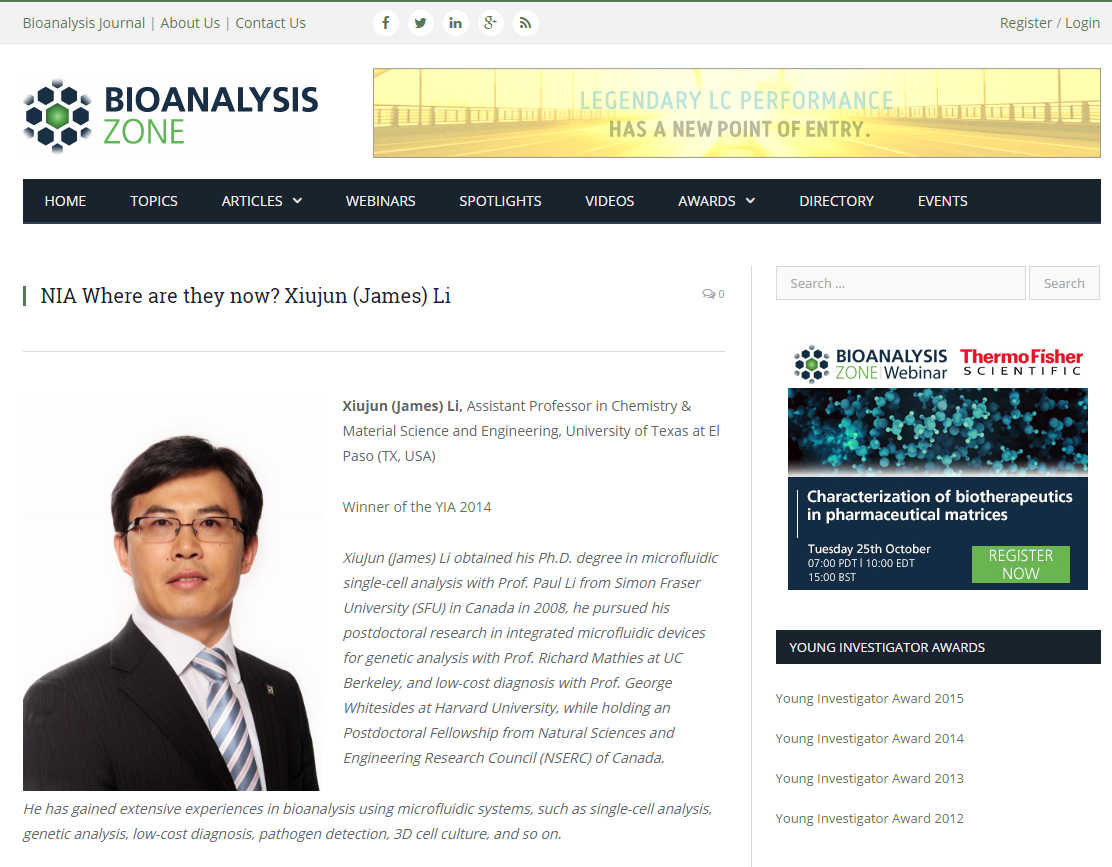Open the Facebook social icon
Viewport: 1112px width, 867px height.
point(386,23)
